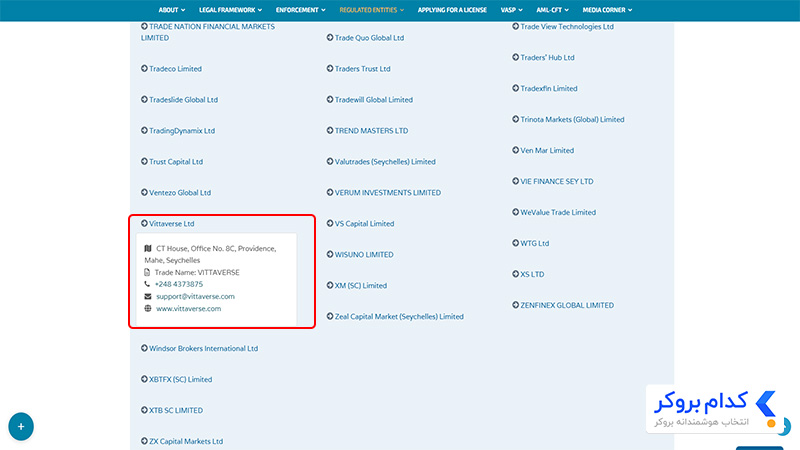Expand Valutrades (Seychelles) Limited entry
Image resolution: width=800 pixels, height=450 pixels.
pos(381,161)
